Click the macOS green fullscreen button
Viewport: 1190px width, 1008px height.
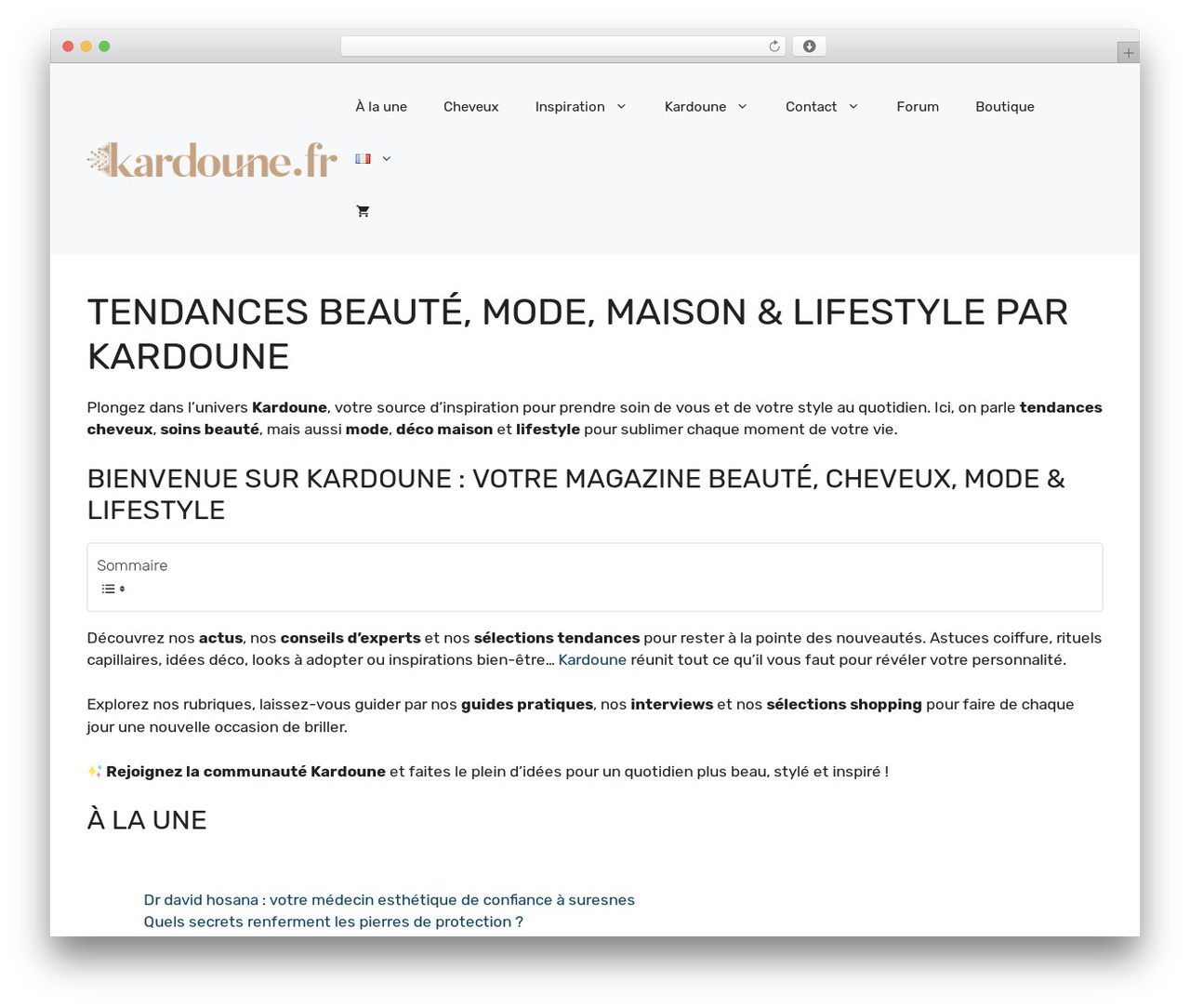pos(104,46)
